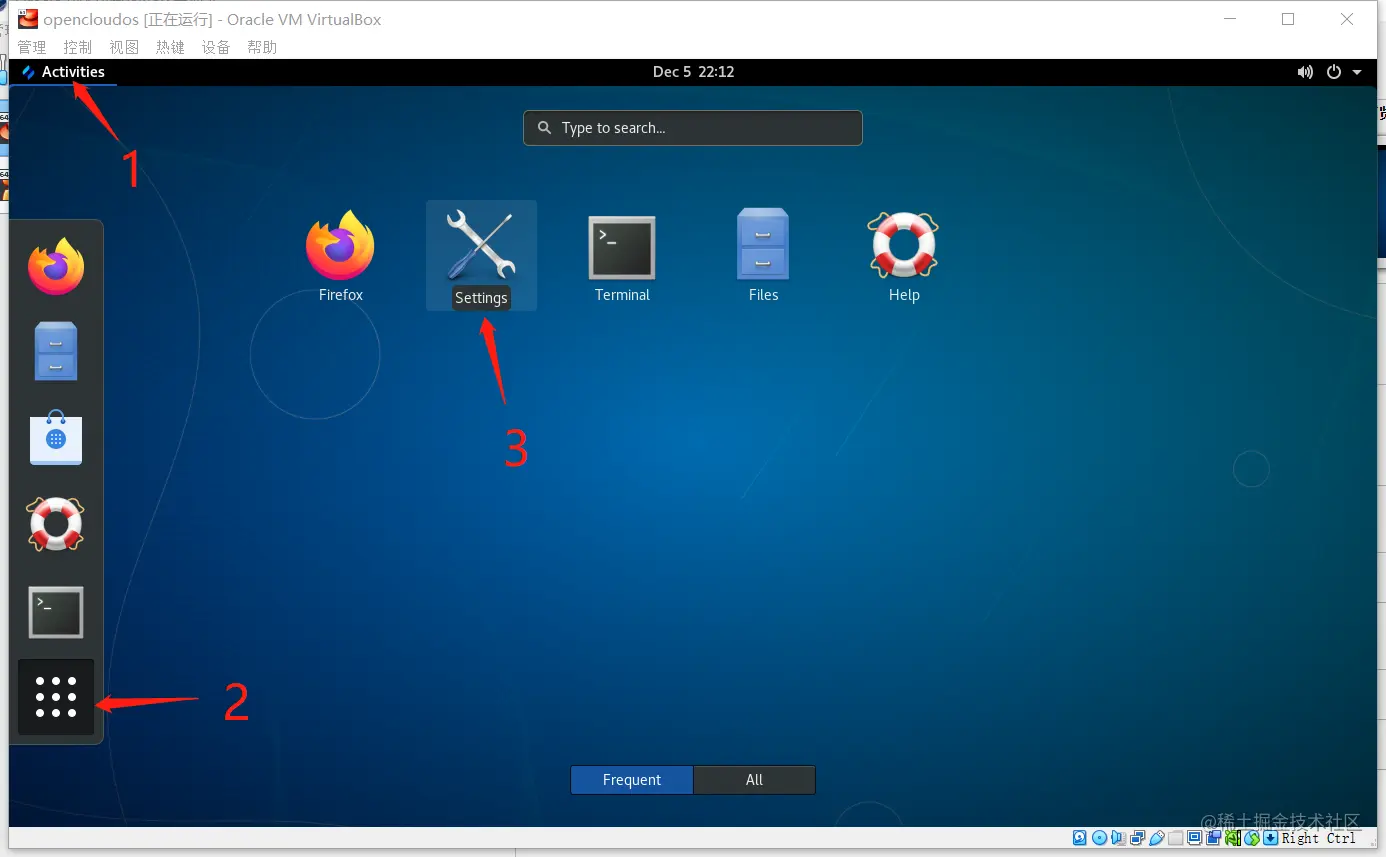Open the Settings app icon

[x=481, y=256]
